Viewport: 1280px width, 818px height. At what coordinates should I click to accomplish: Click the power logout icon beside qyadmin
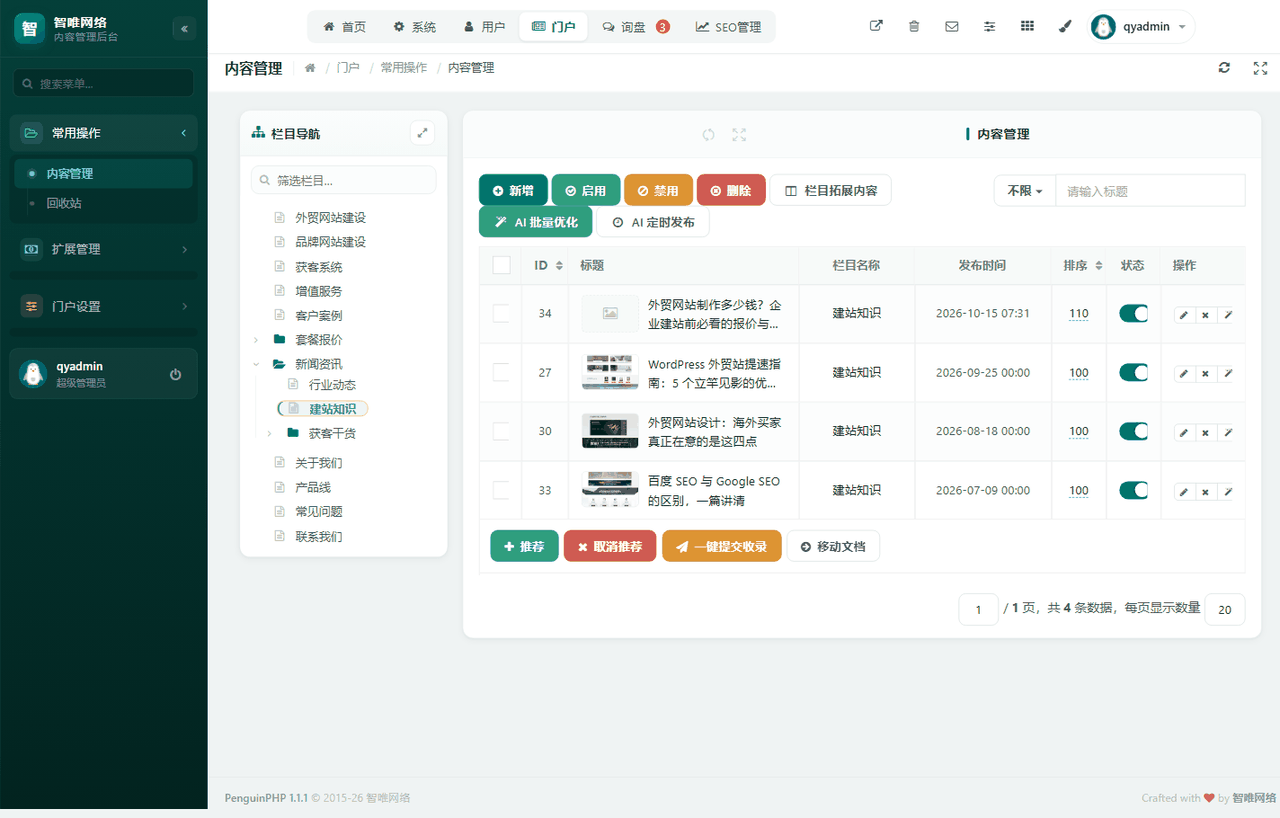point(176,374)
